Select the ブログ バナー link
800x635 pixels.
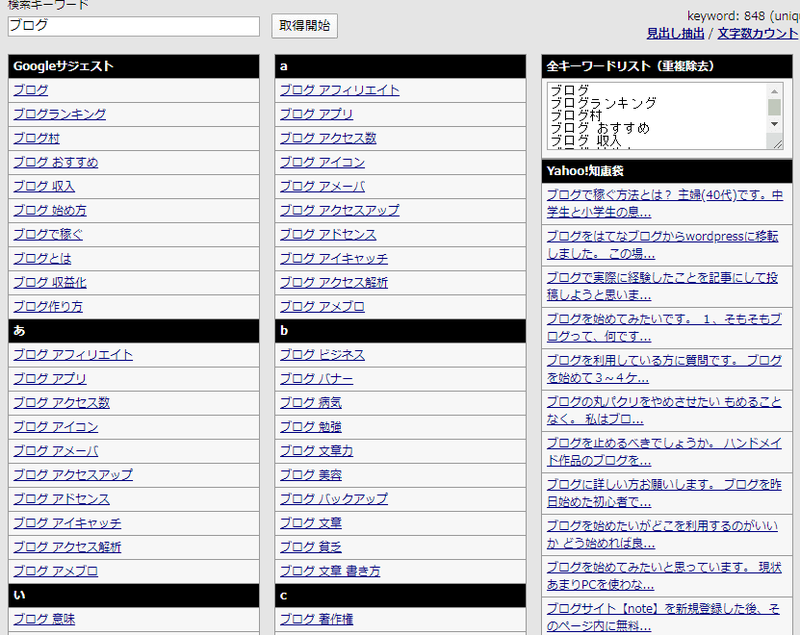point(316,378)
